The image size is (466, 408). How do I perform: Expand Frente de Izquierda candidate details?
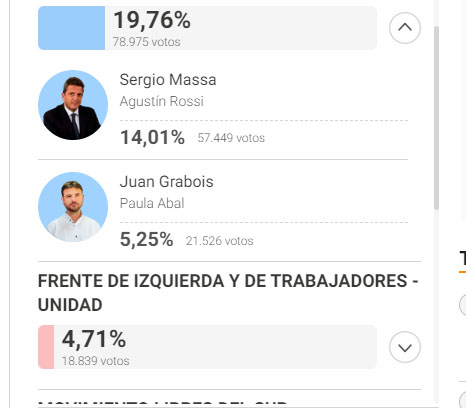pyautogui.click(x=405, y=347)
